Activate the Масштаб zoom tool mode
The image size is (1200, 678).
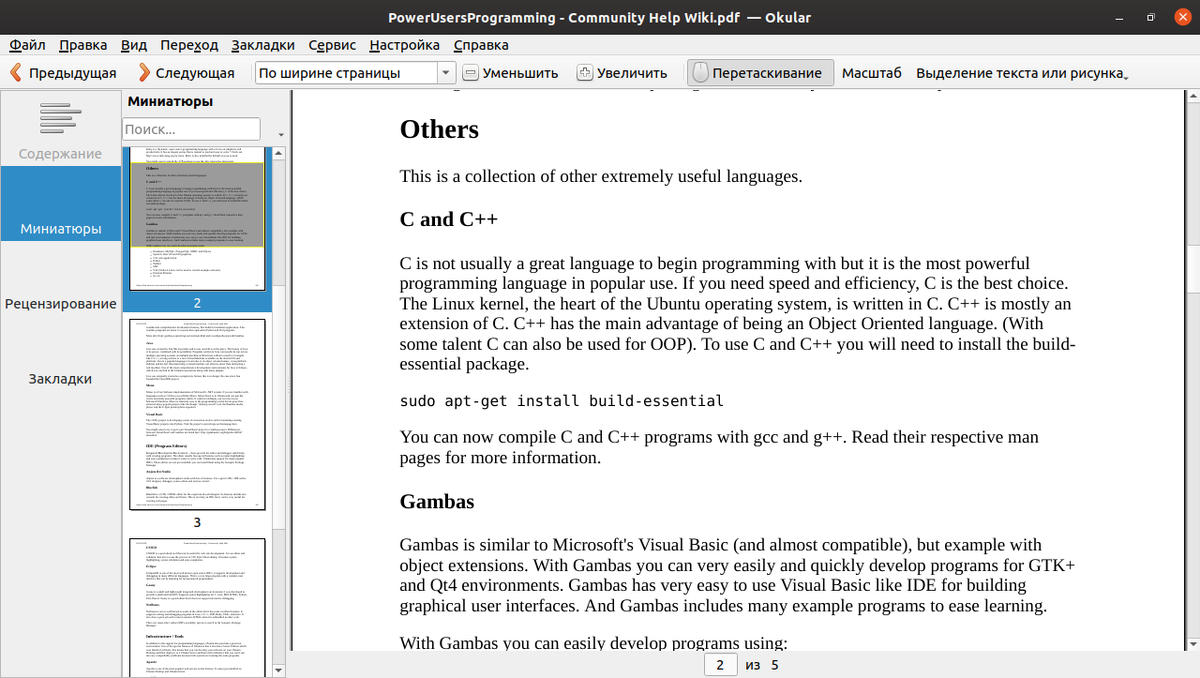[x=871, y=73]
